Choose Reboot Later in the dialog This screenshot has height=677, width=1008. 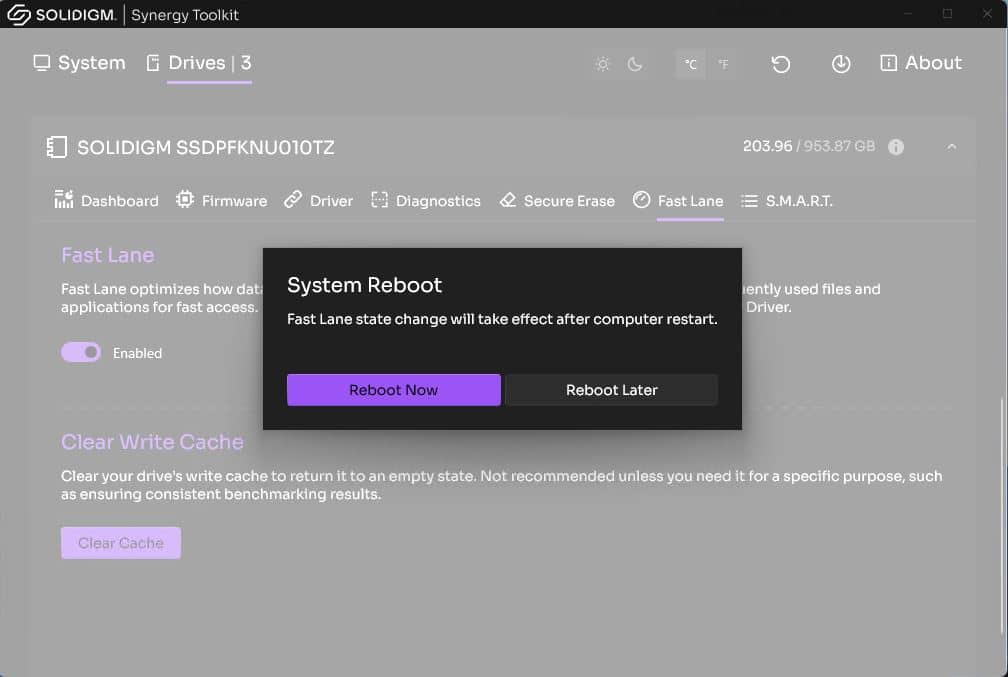point(611,390)
